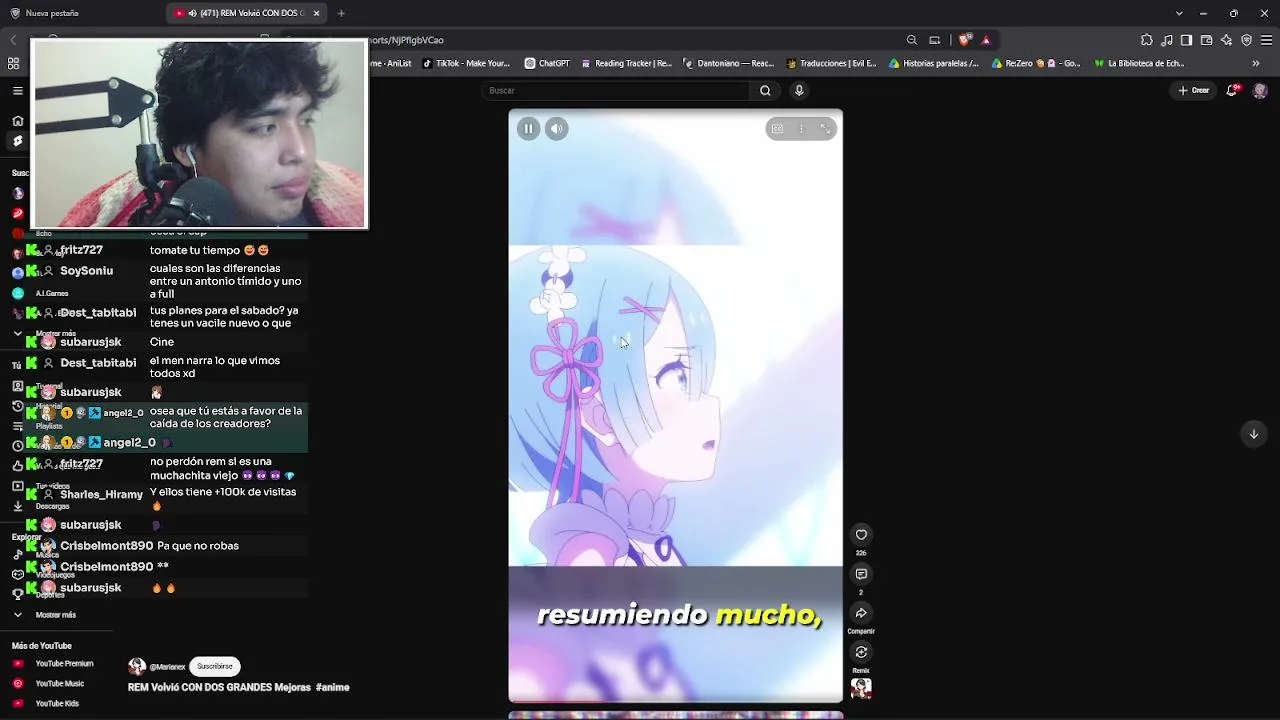Open the ChatGPT bookmark
The image size is (1280, 720).
[x=547, y=63]
